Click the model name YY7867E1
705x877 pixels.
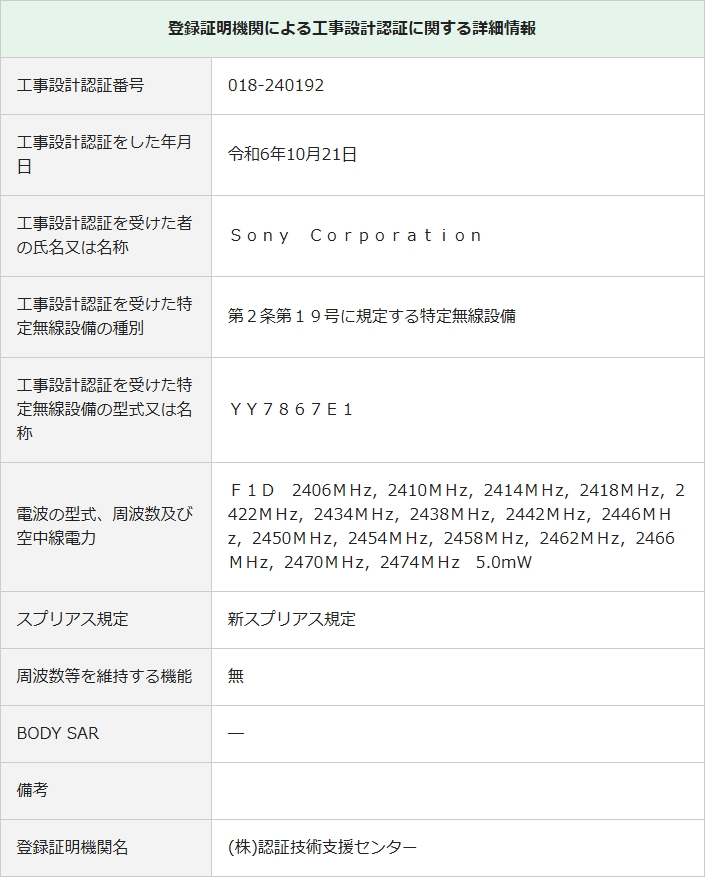[291, 410]
